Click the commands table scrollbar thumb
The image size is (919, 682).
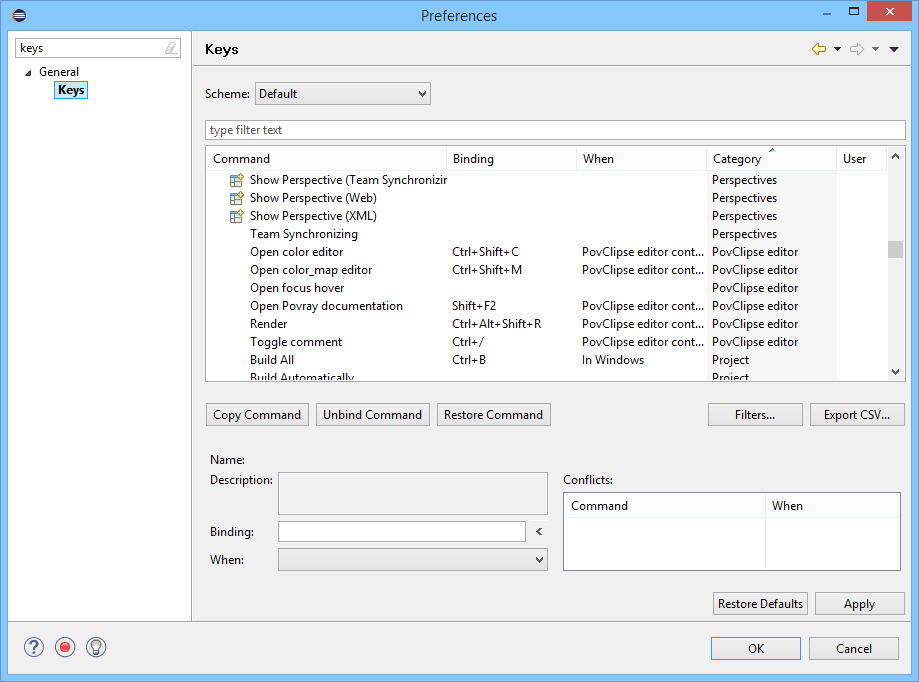(x=895, y=249)
